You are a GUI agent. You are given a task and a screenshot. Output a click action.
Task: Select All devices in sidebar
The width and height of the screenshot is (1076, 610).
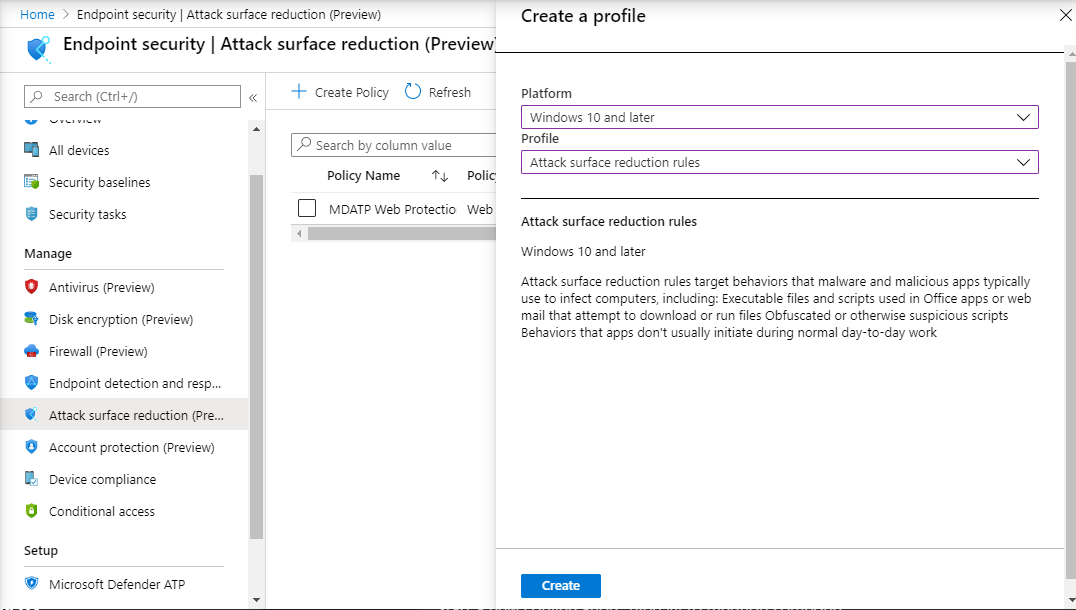[79, 150]
